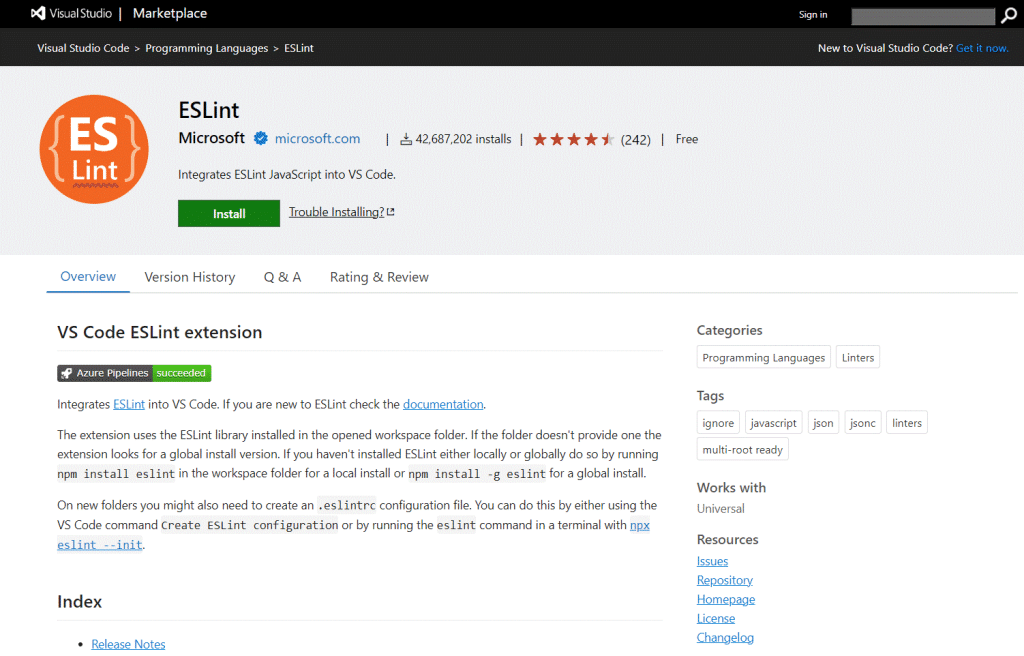Open the Release Notes index link

tap(128, 644)
